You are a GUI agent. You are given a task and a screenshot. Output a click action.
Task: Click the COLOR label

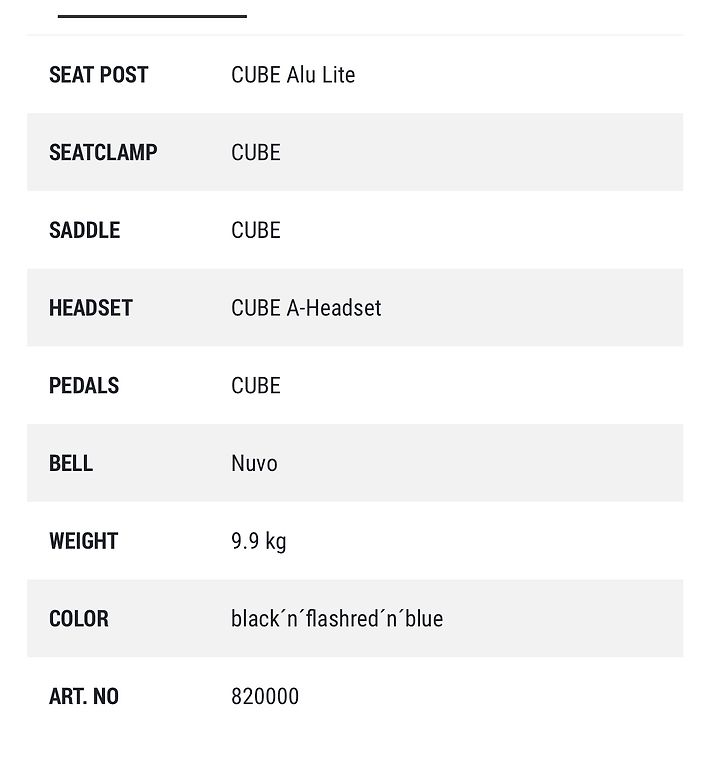78,619
